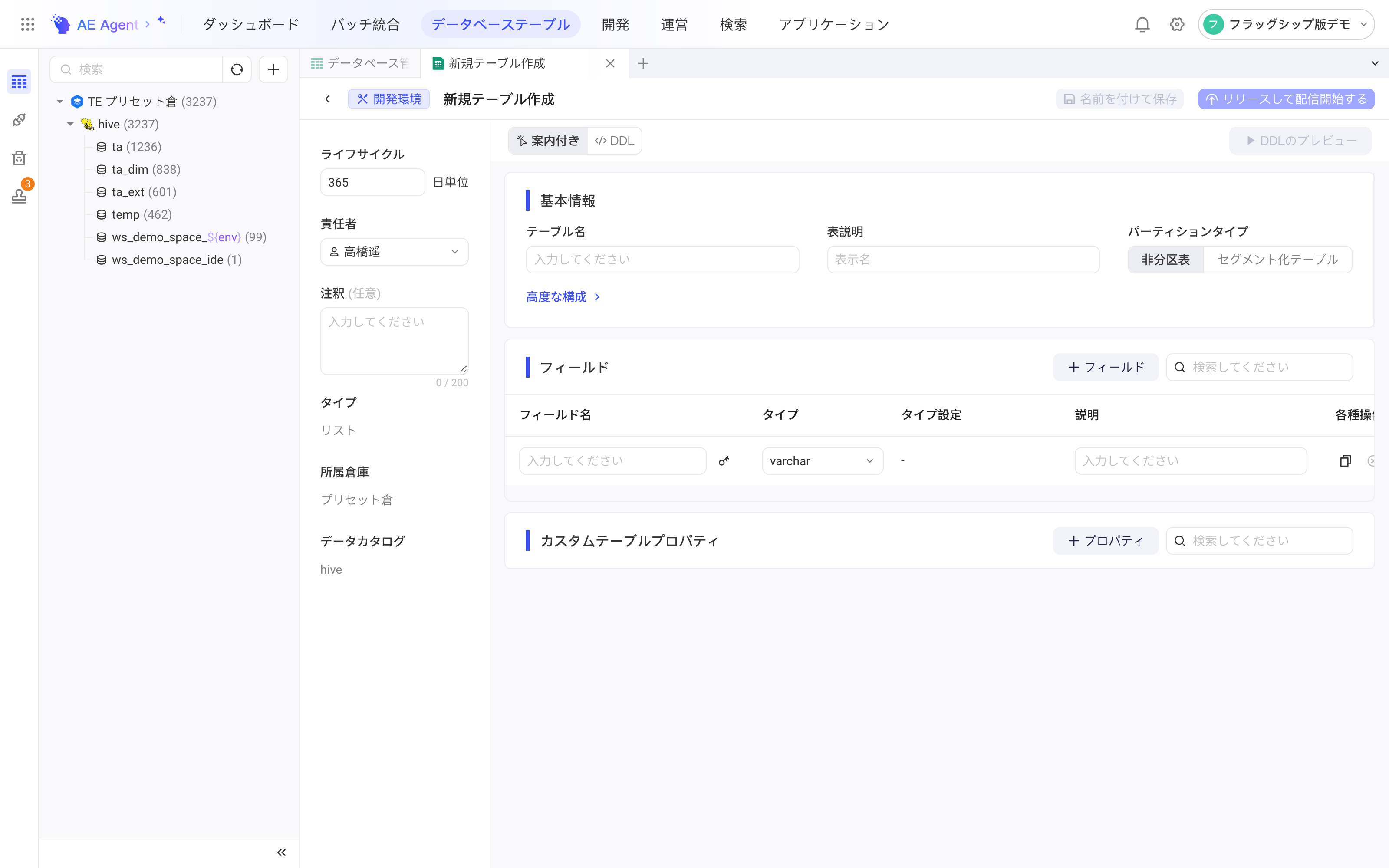This screenshot has height=868, width=1389.
Task: Collapse the left panel with double chevron
Action: 281,852
